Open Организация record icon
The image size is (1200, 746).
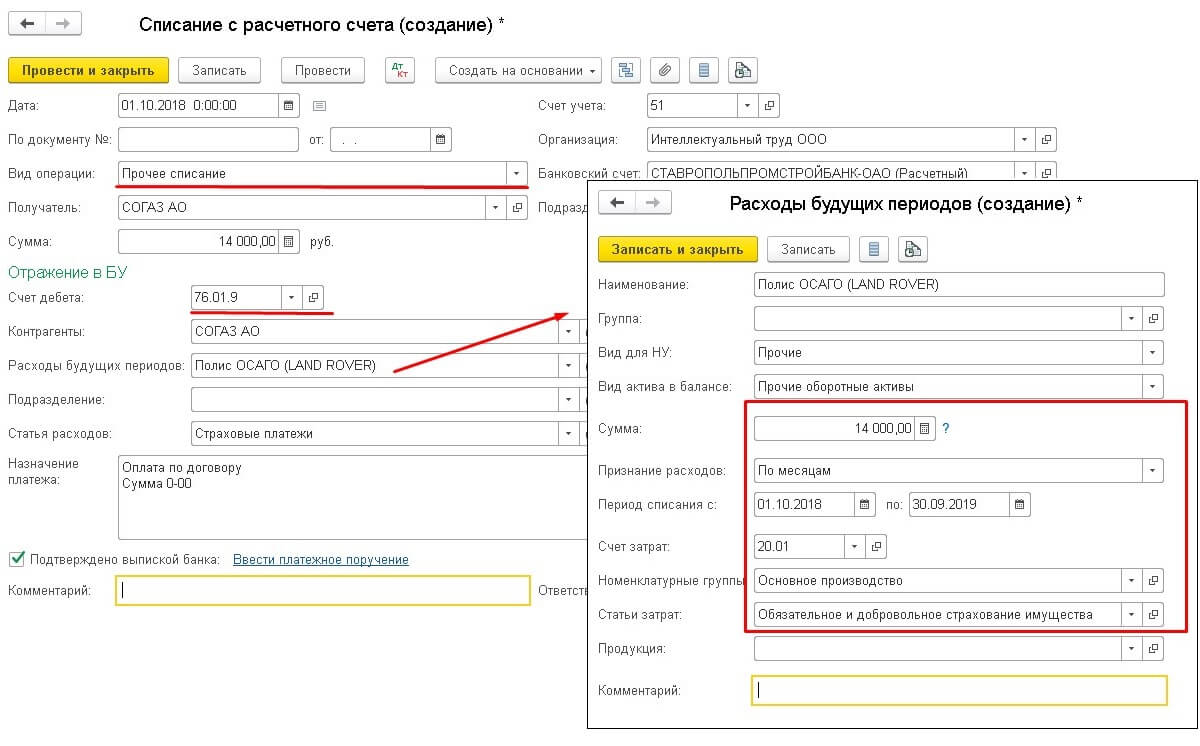coord(1046,139)
